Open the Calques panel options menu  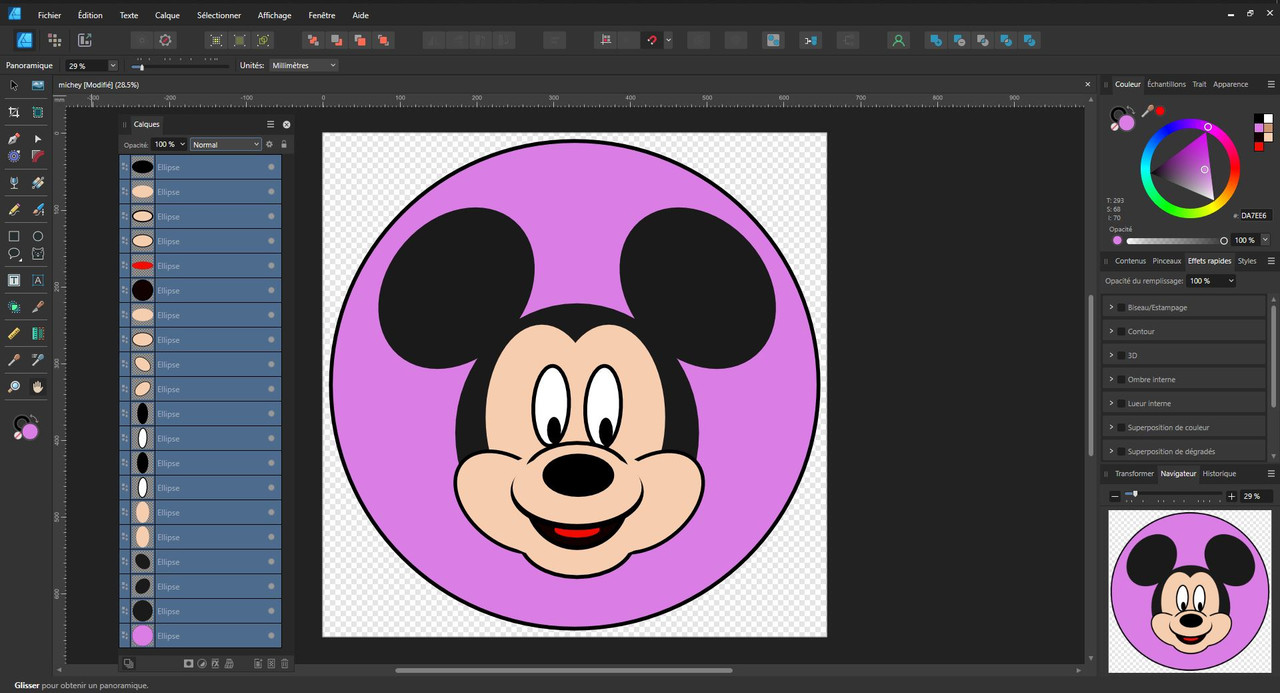tap(270, 124)
